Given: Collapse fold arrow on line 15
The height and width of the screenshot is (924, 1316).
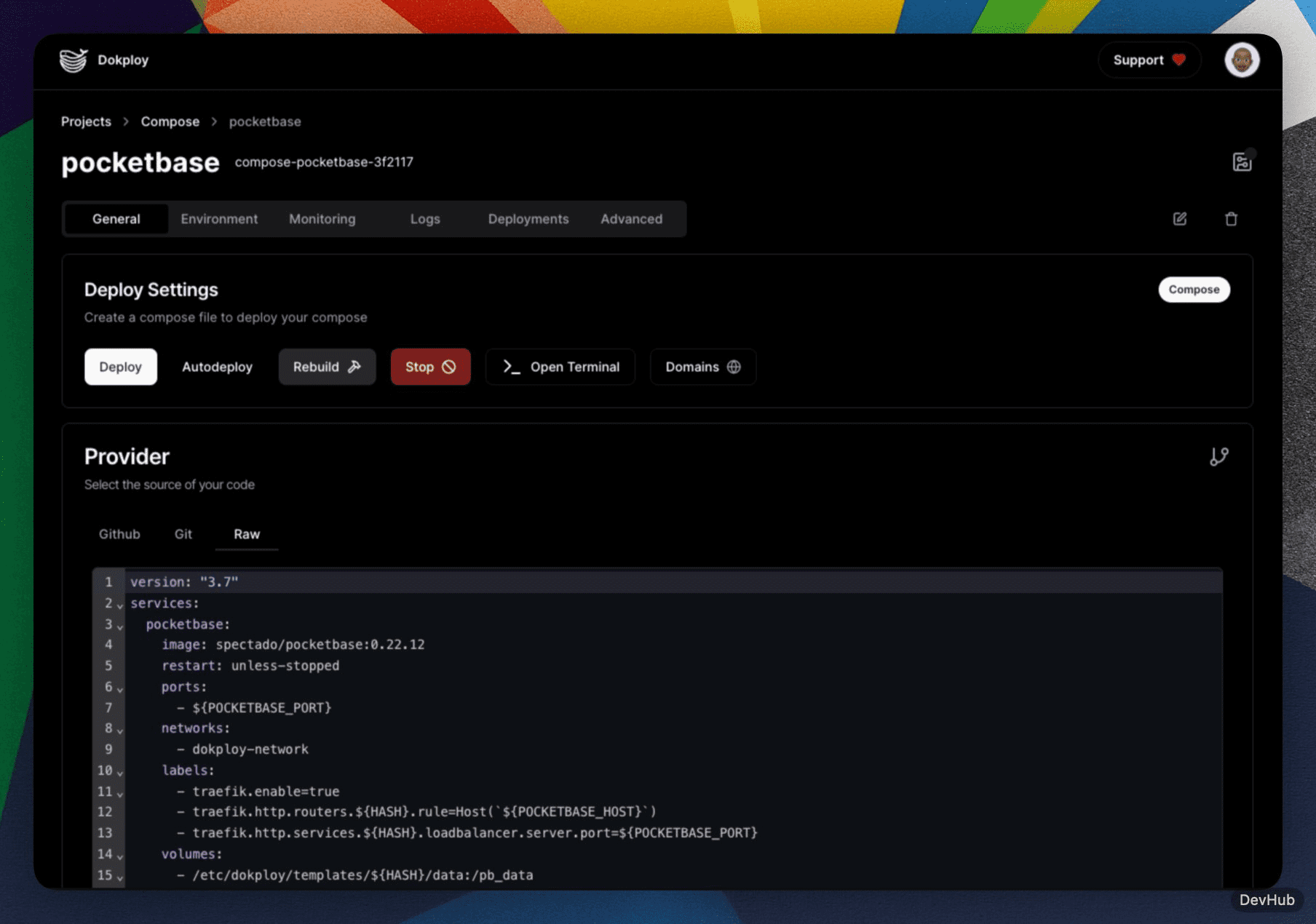Looking at the screenshot, I should point(120,877).
